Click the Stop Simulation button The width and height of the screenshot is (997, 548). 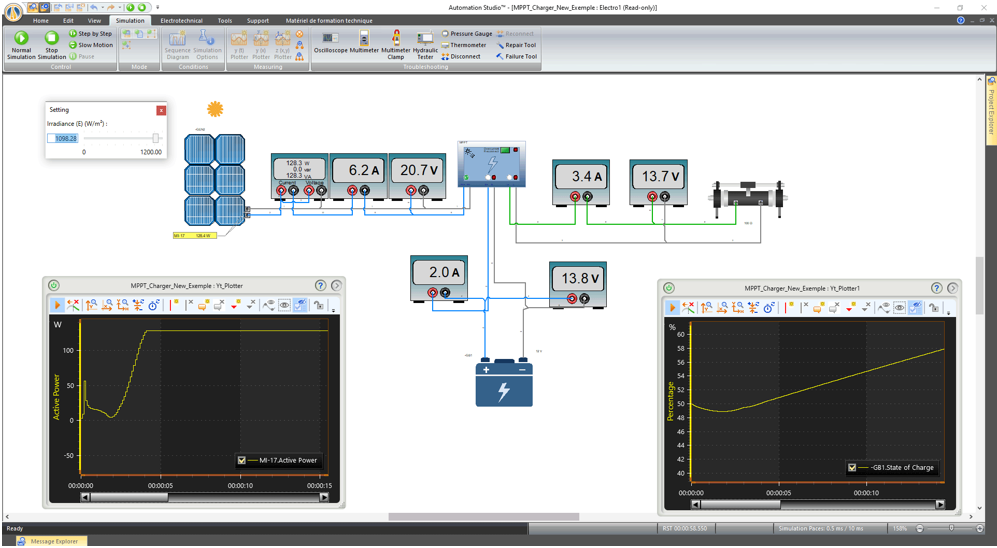52,46
